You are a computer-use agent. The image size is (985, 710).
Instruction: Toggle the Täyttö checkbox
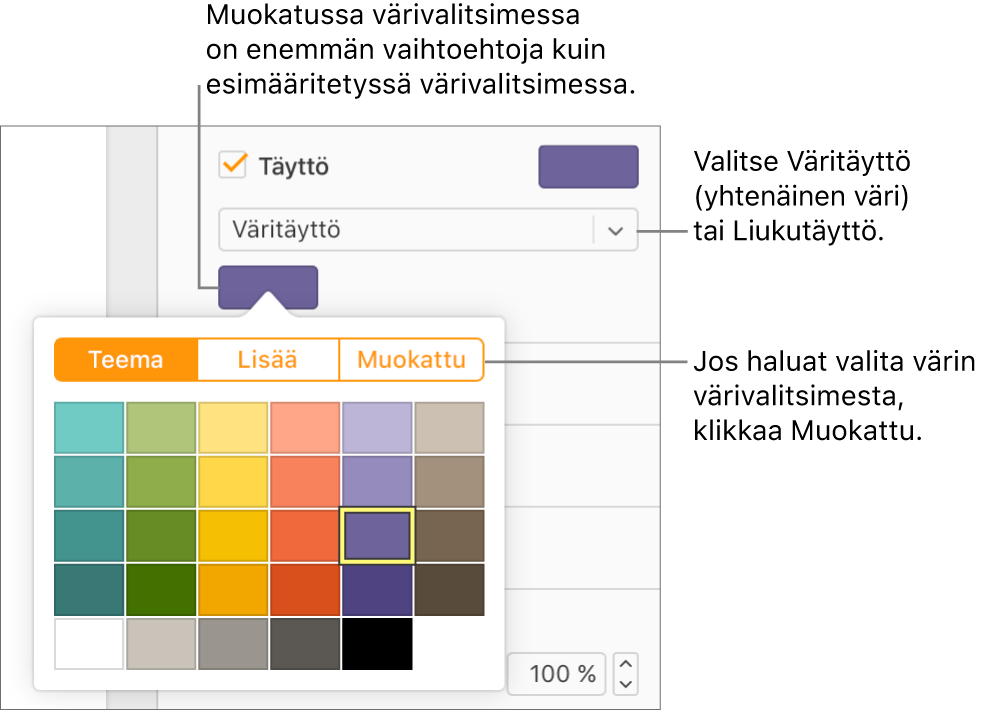coord(233,165)
